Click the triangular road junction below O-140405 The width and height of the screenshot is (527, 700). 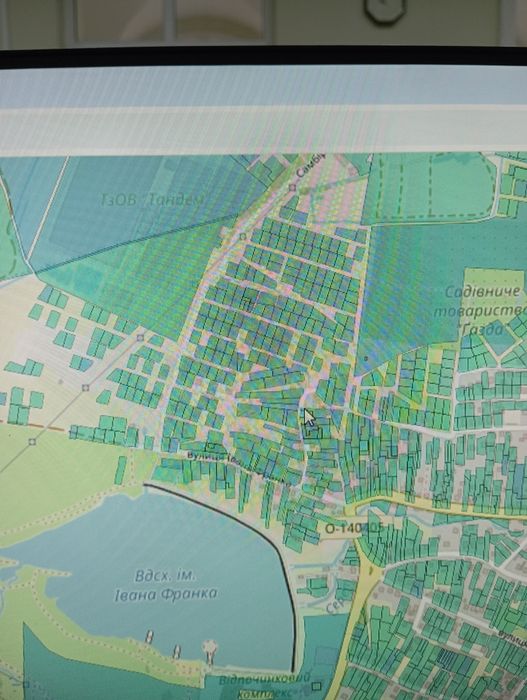(x=370, y=570)
